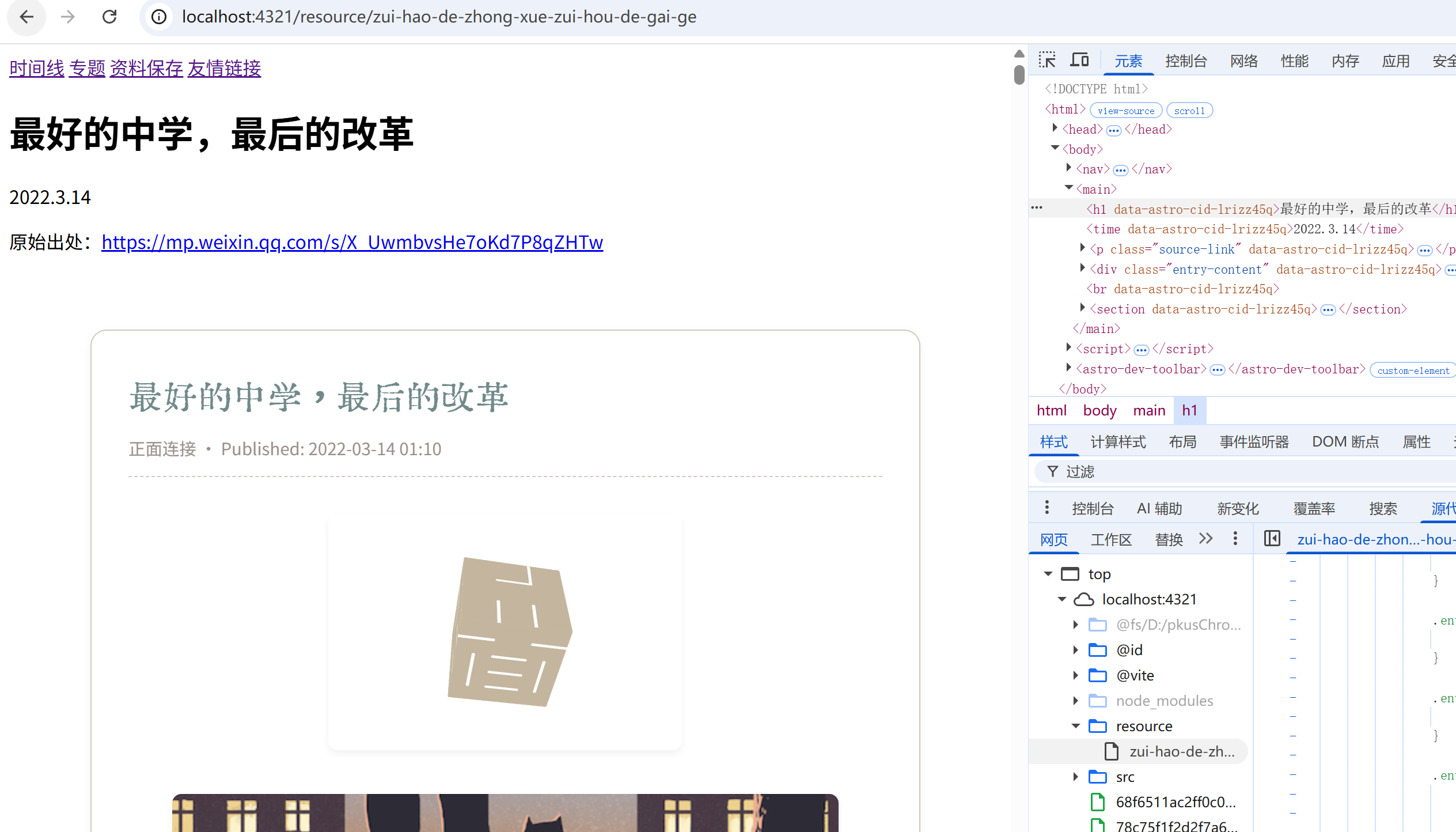Image resolution: width=1456 pixels, height=832 pixels.
Task: Open the 专题 navigation link
Action: [x=88, y=69]
